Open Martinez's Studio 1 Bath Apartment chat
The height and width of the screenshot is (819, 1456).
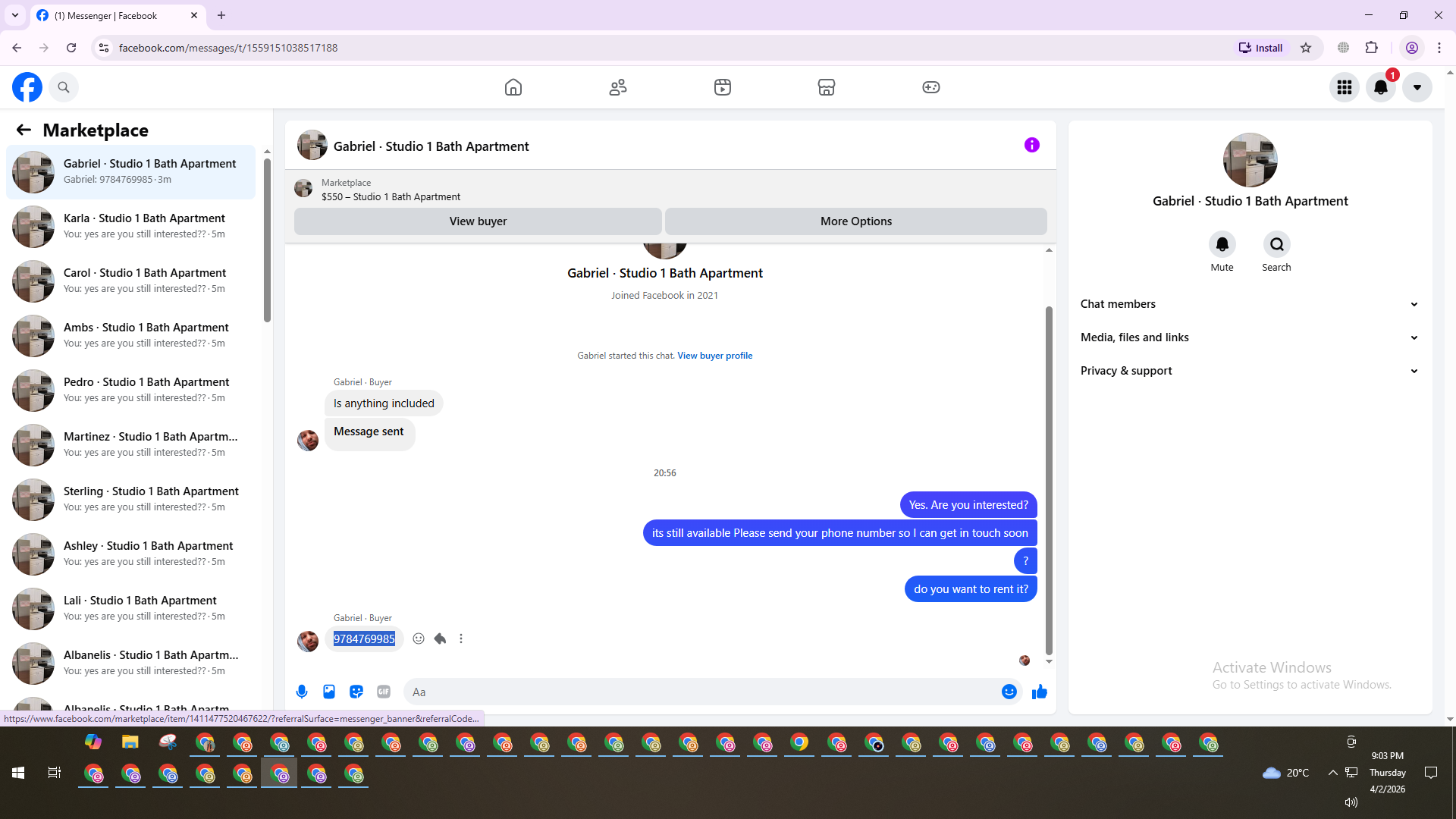(131, 445)
